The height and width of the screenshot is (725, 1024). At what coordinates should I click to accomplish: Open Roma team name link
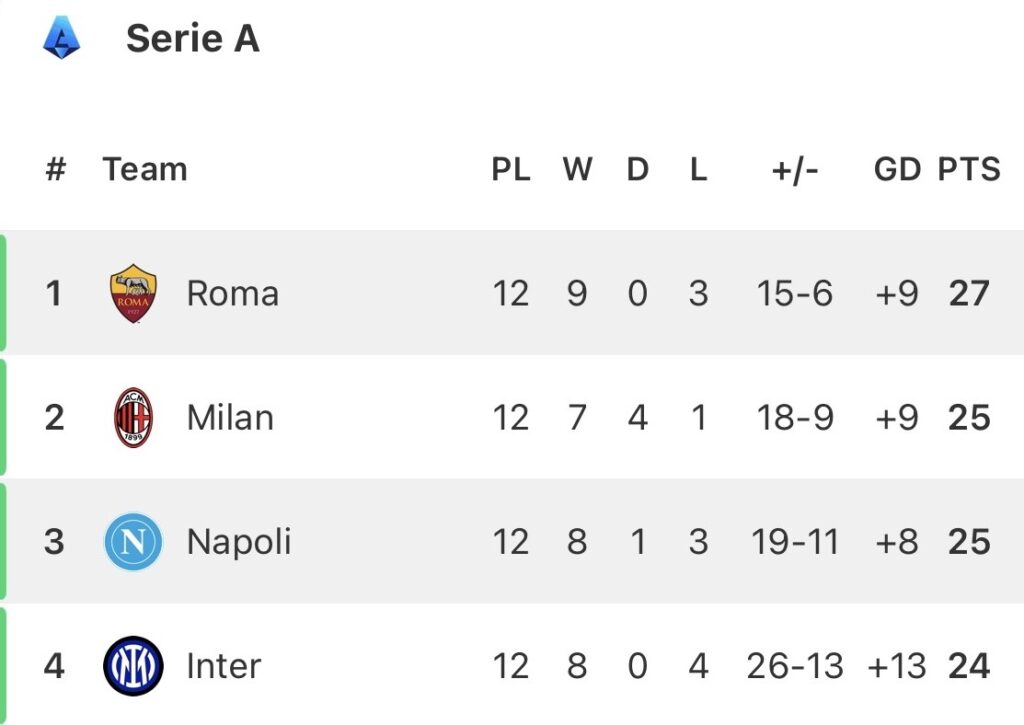click(232, 294)
